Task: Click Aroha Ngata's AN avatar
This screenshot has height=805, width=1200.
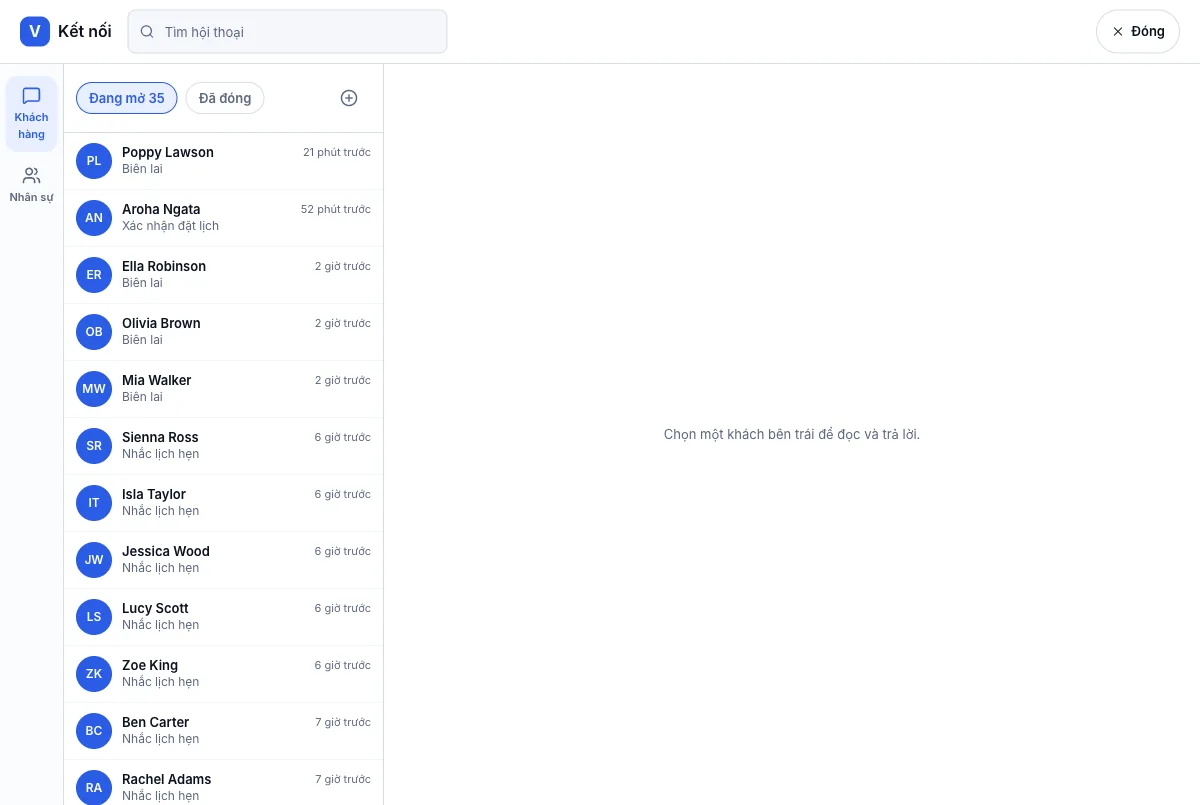Action: [x=94, y=218]
